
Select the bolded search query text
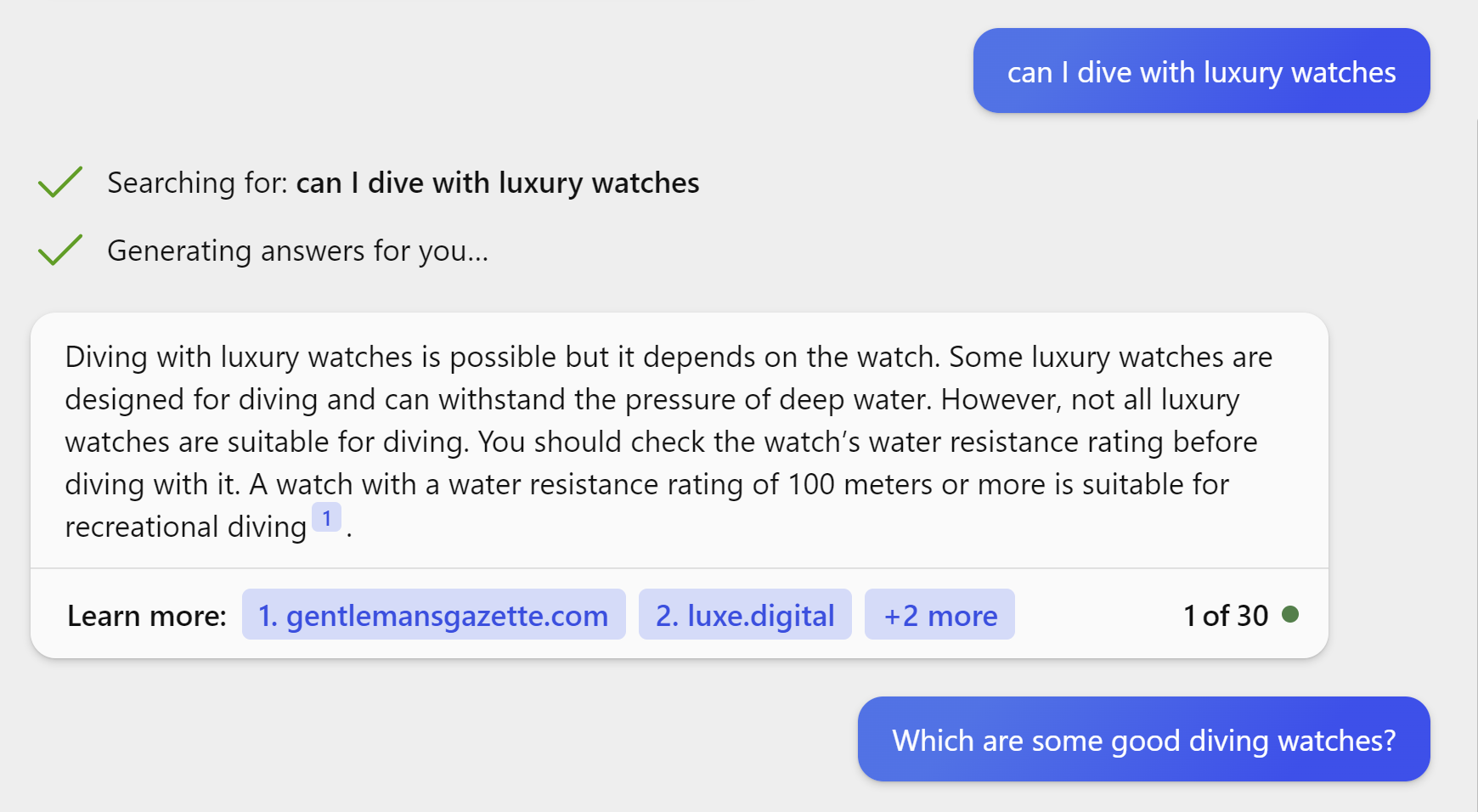498,183
